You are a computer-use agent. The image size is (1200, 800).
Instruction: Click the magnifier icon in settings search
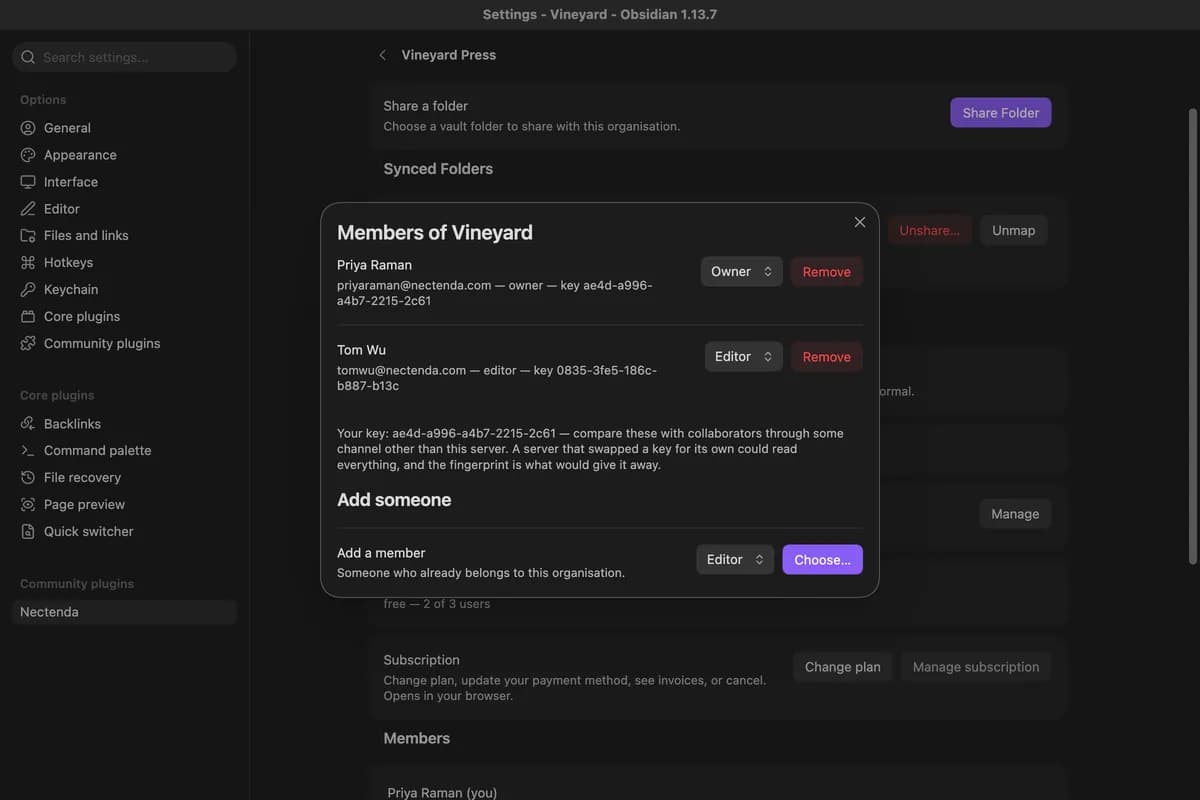pyautogui.click(x=28, y=57)
